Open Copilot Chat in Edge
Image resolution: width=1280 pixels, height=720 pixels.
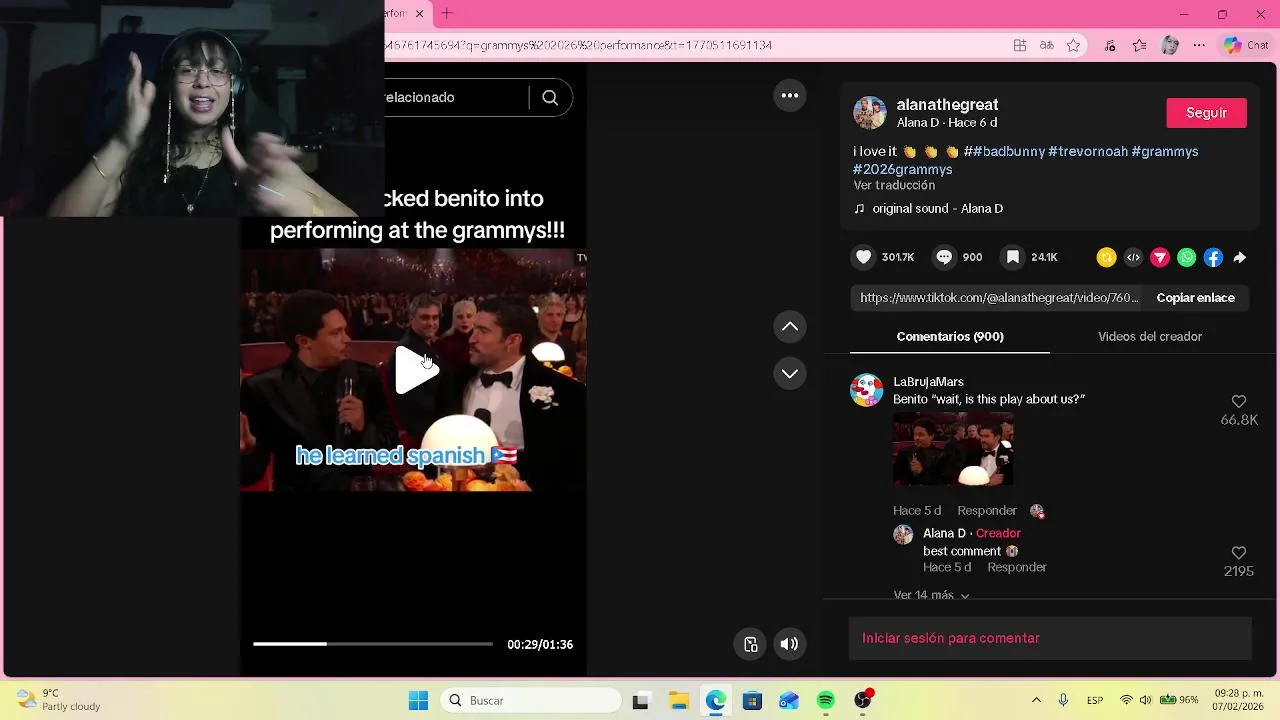pyautogui.click(x=1246, y=45)
